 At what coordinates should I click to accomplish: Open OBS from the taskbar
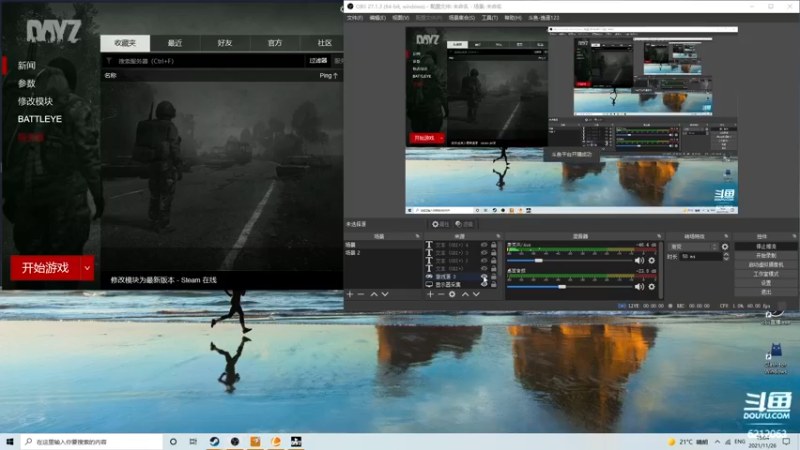pyautogui.click(x=235, y=441)
